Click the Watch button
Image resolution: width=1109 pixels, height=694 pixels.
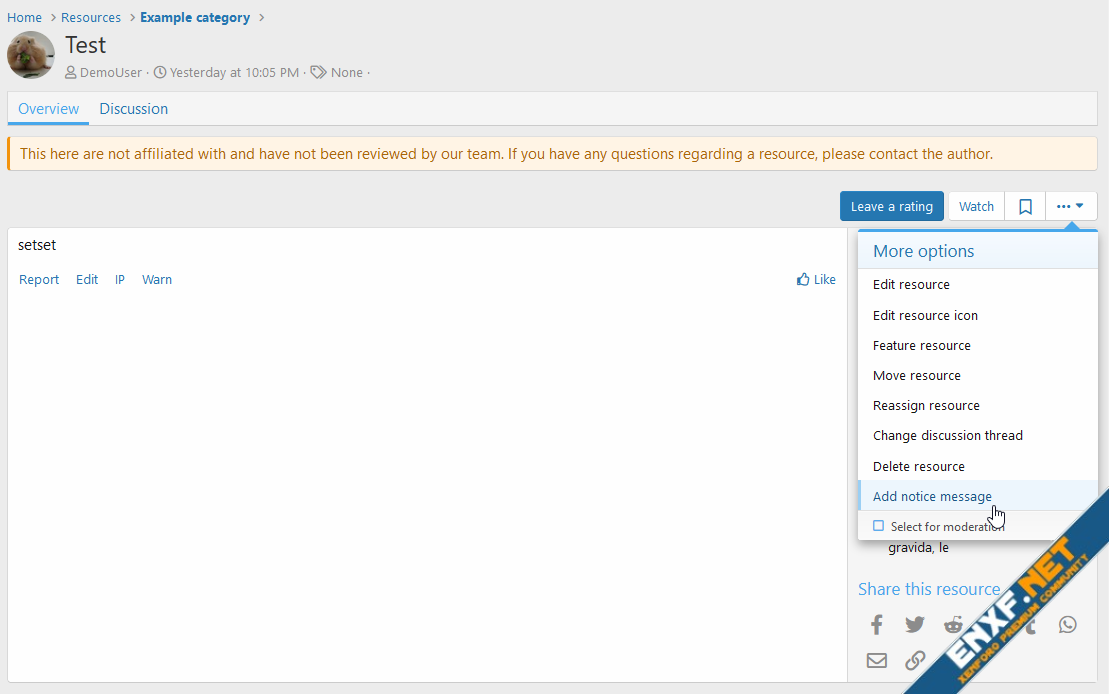point(976,206)
